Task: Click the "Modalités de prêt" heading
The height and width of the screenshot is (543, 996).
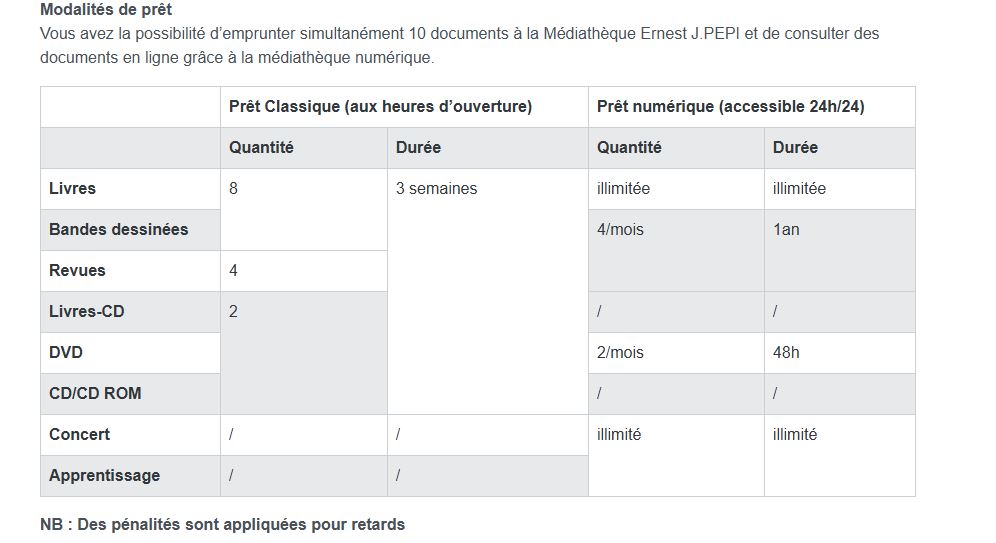Action: 105,10
